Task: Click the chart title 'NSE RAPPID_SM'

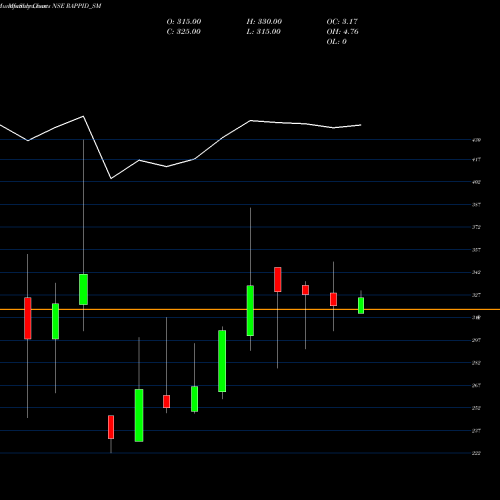Action: click(77, 6)
